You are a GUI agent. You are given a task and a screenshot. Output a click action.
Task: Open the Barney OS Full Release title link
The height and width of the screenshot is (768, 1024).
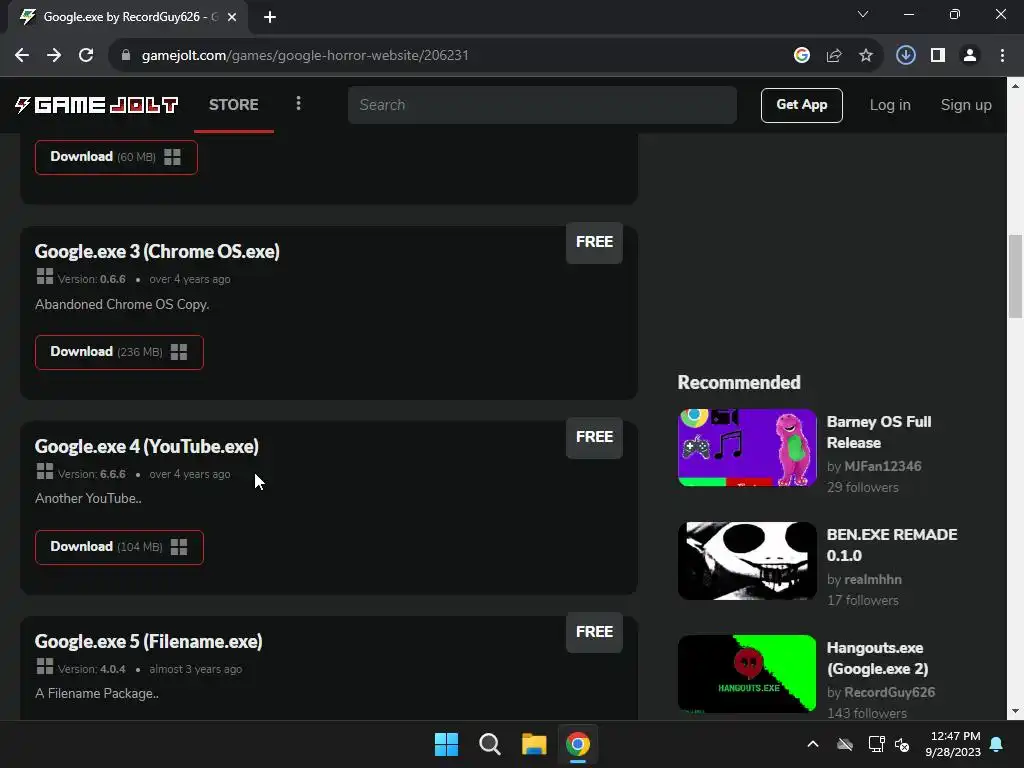coord(879,432)
